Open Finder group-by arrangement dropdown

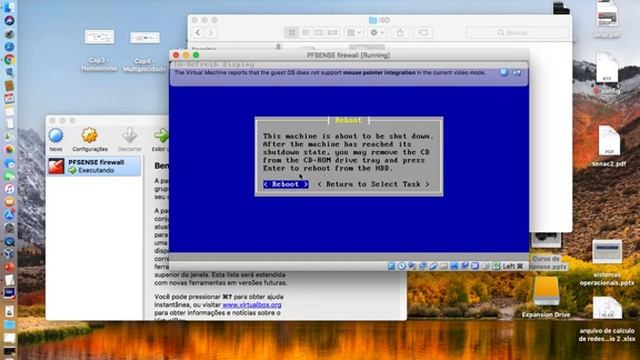(353, 33)
